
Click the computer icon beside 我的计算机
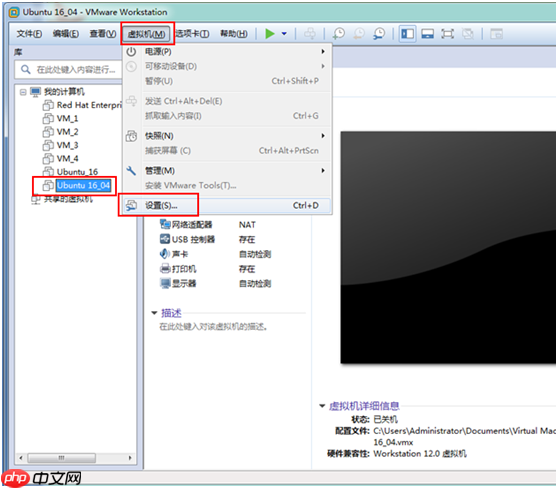[x=35, y=92]
